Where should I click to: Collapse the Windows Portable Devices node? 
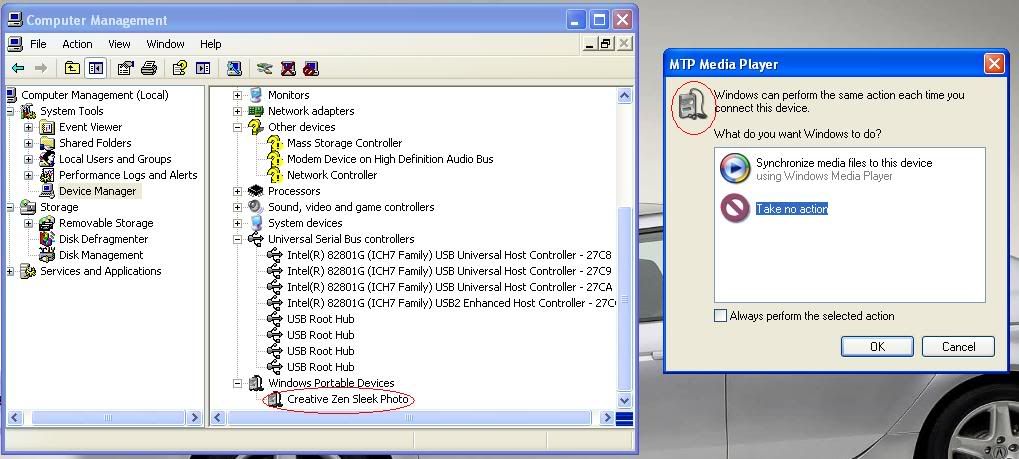click(x=238, y=384)
